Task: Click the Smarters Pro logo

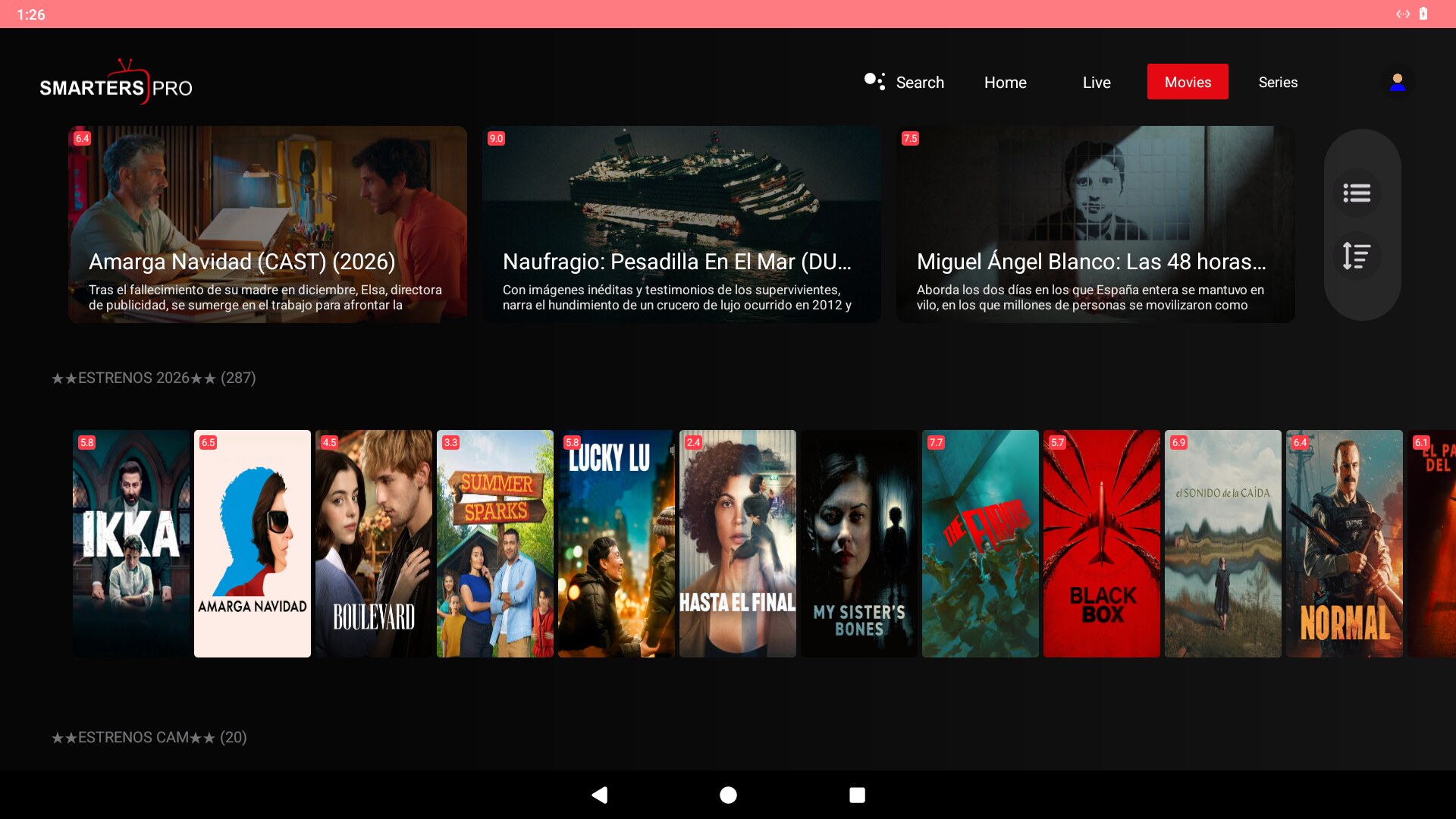Action: (x=116, y=82)
